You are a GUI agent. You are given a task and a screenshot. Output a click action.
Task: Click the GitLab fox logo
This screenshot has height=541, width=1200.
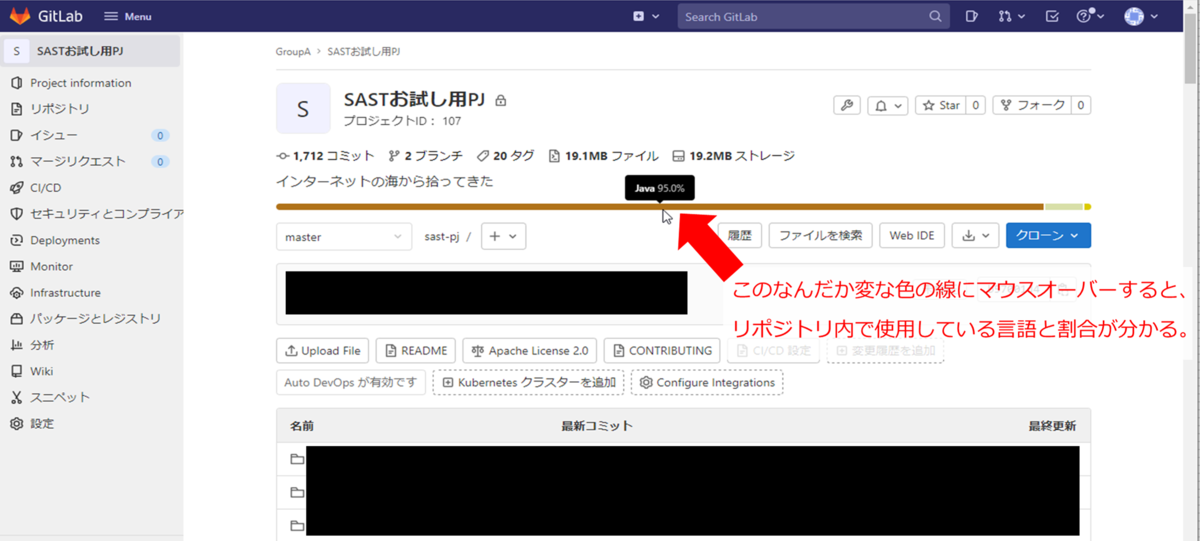20,16
